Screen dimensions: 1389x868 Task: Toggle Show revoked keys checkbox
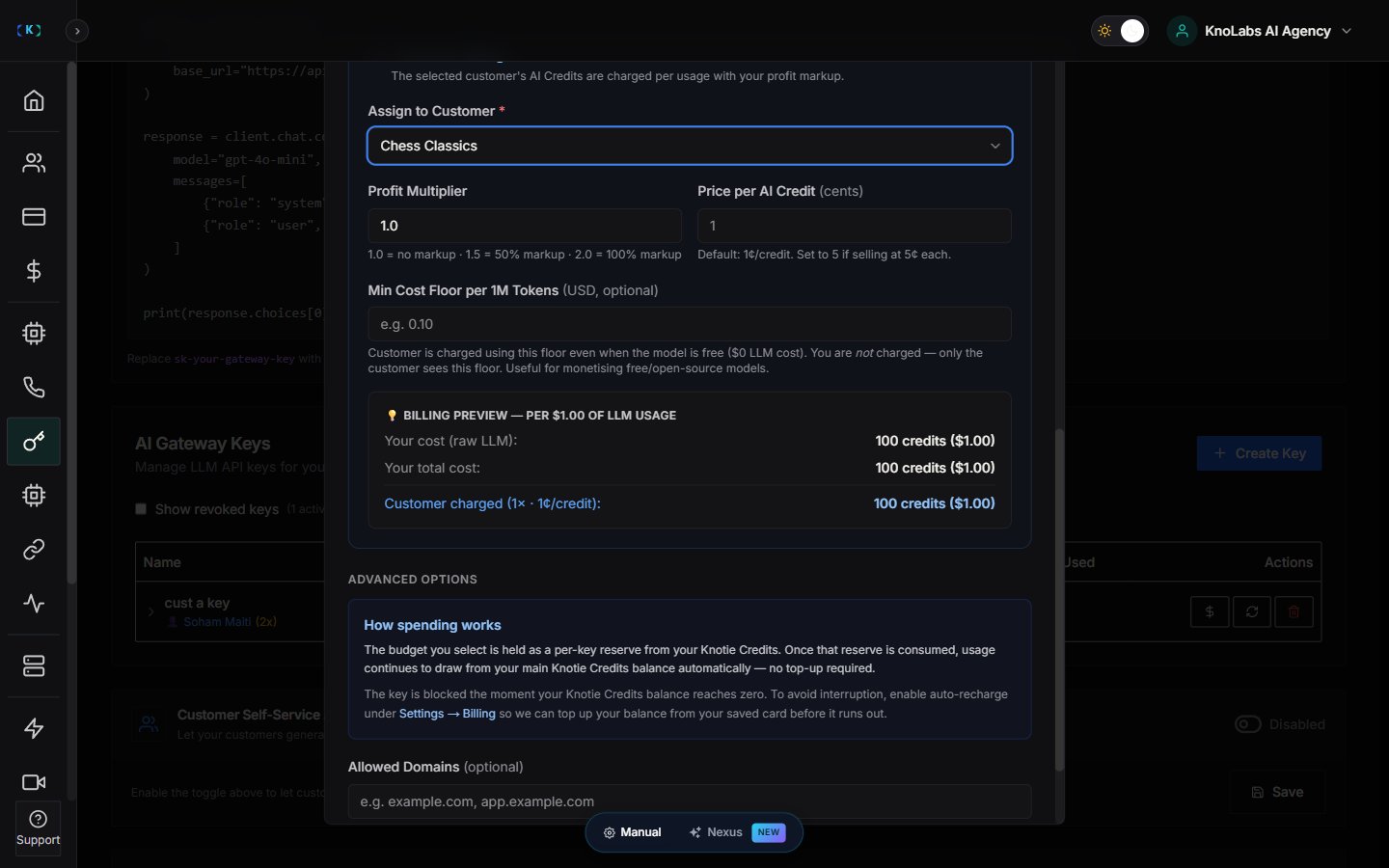pos(141,509)
